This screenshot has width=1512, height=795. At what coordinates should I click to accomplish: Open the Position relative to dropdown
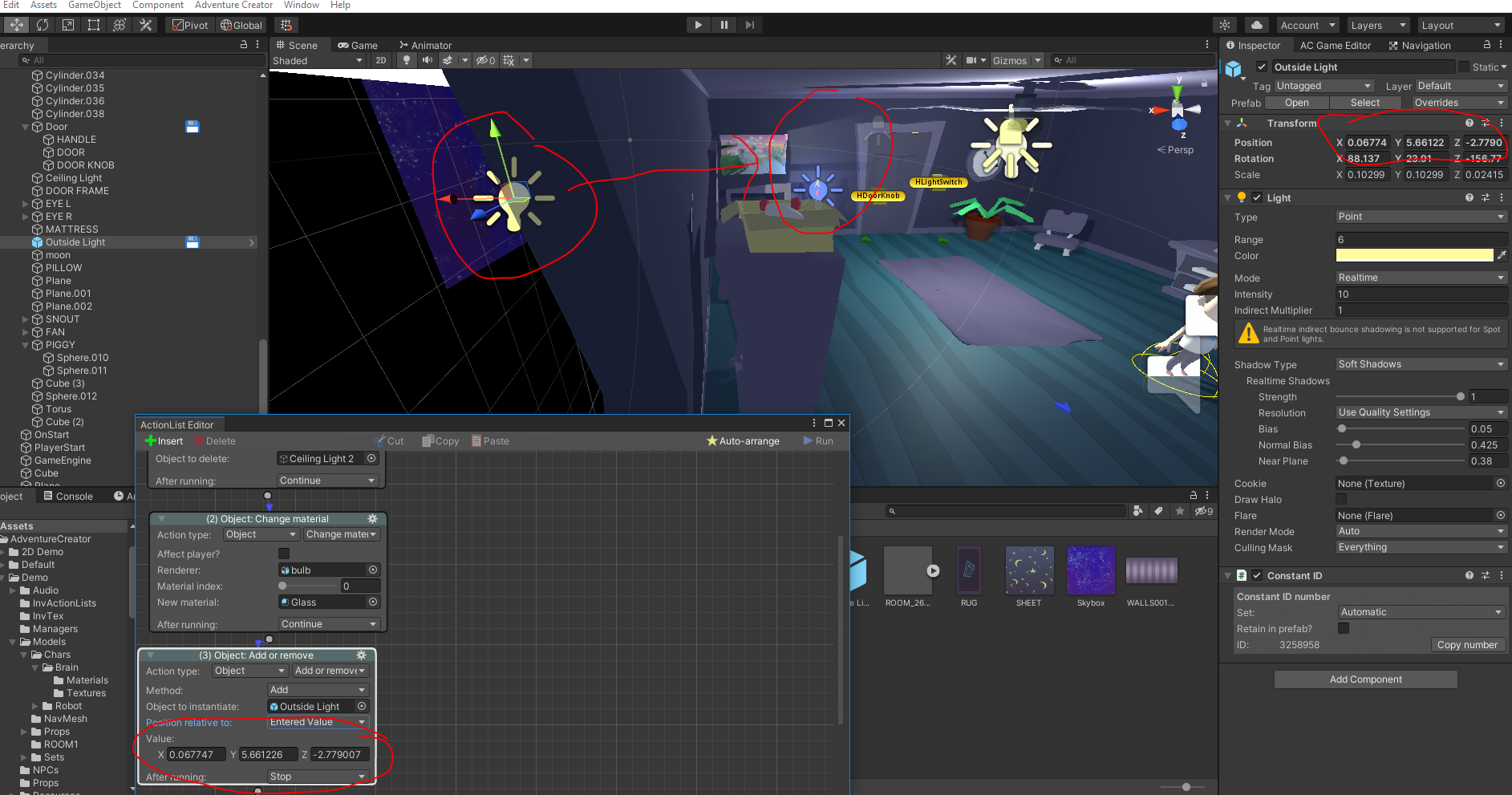[318, 722]
